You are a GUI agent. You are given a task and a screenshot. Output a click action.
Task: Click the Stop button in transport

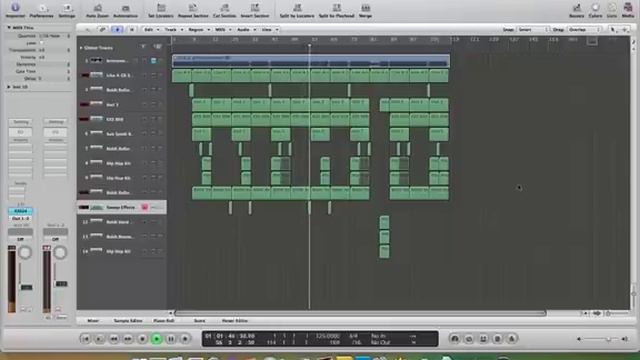click(142, 339)
